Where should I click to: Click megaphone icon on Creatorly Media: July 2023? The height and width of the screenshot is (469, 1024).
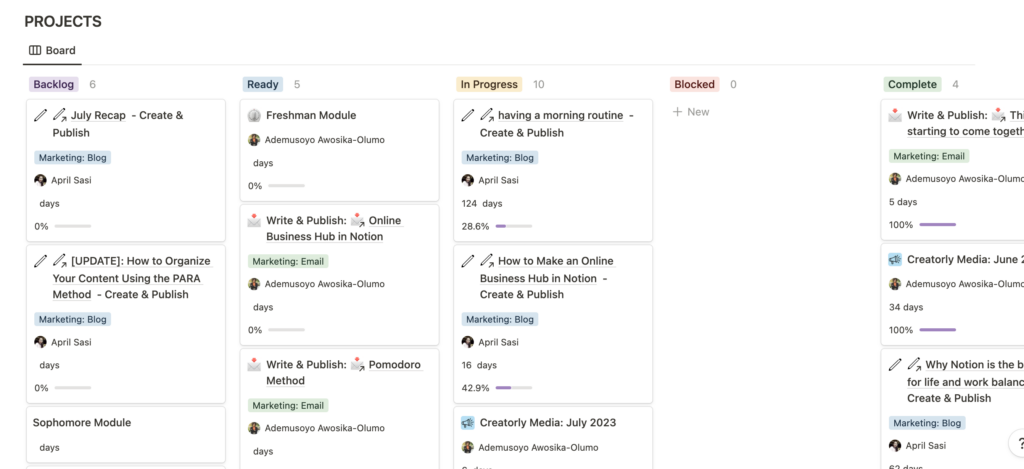click(x=468, y=423)
